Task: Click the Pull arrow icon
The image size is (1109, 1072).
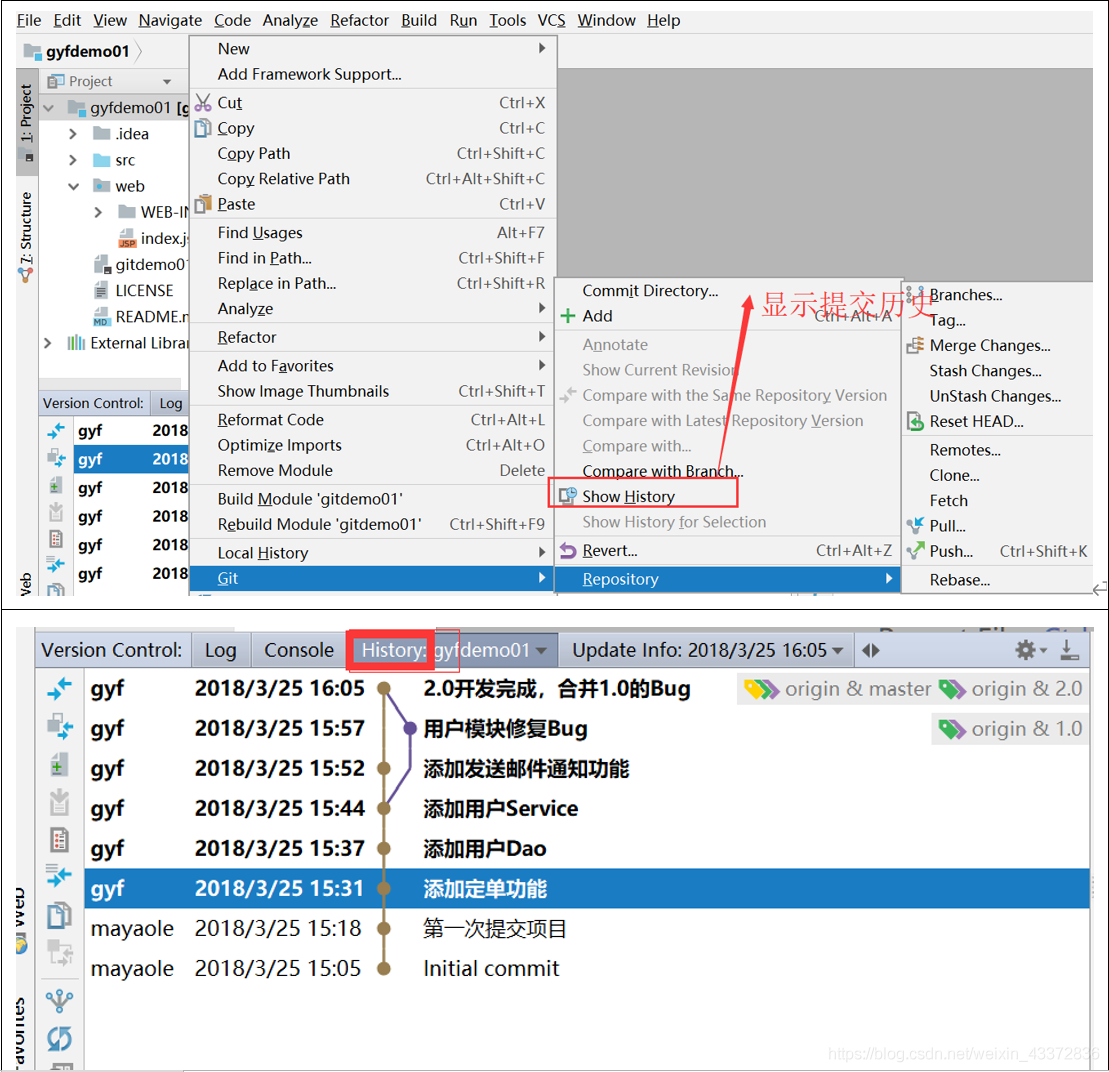Action: [915, 526]
